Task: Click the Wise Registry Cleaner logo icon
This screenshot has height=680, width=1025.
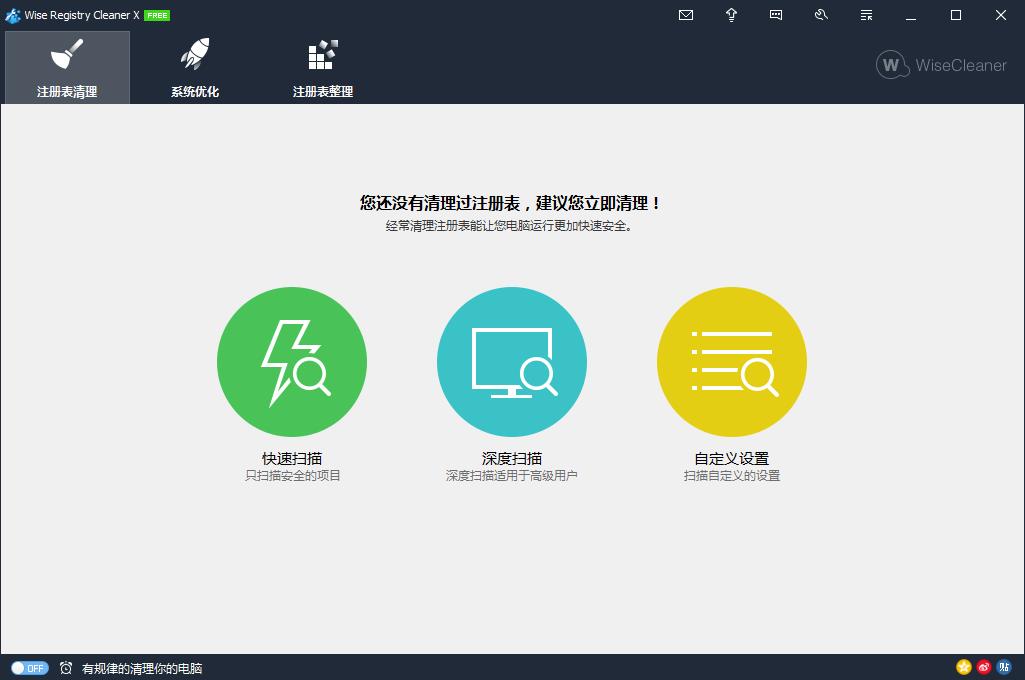Action: (12, 15)
